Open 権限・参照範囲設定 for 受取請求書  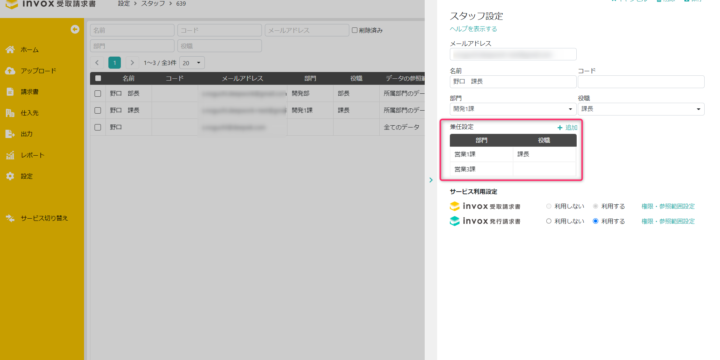(x=668, y=207)
